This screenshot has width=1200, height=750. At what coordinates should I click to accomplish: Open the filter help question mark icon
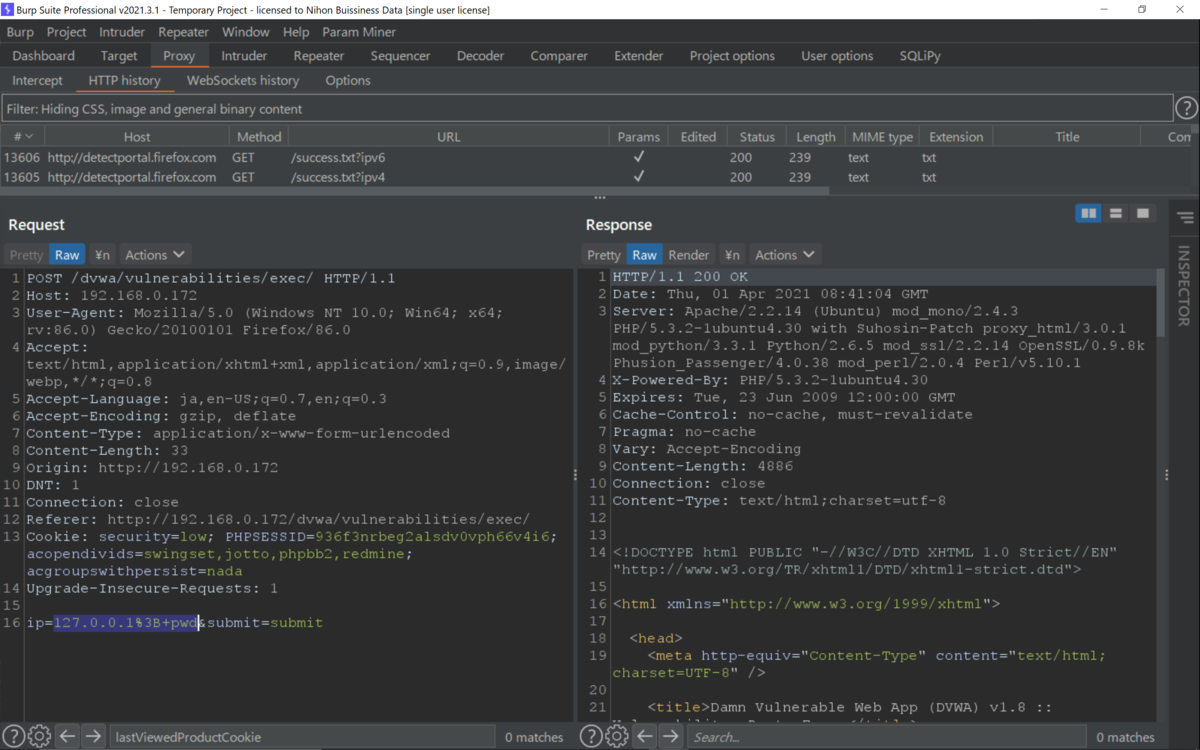pyautogui.click(x=1186, y=108)
